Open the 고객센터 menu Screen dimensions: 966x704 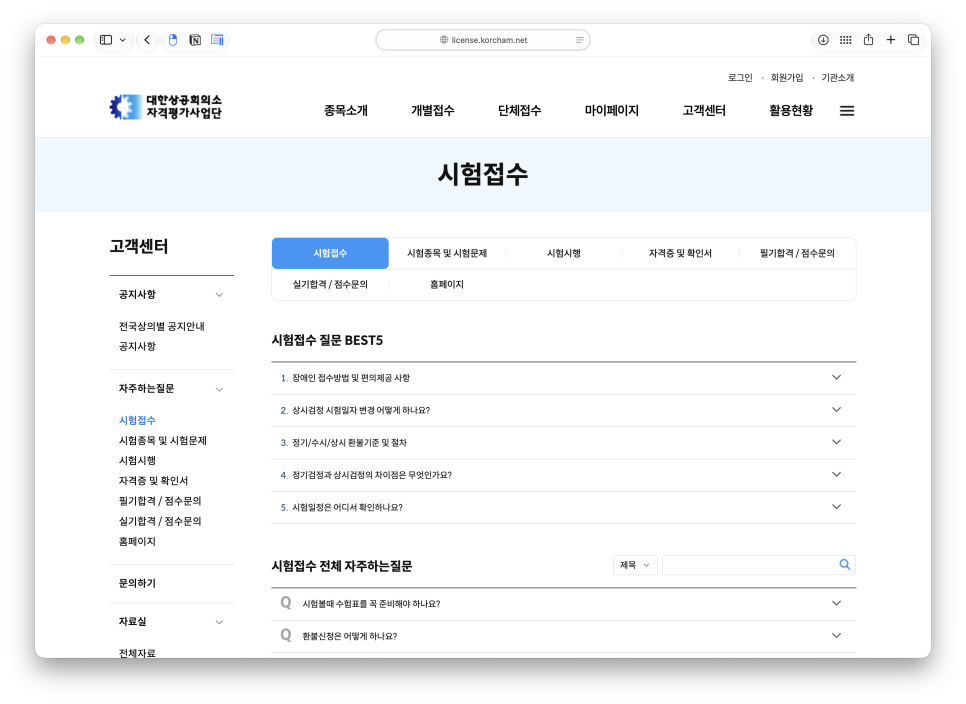704,111
